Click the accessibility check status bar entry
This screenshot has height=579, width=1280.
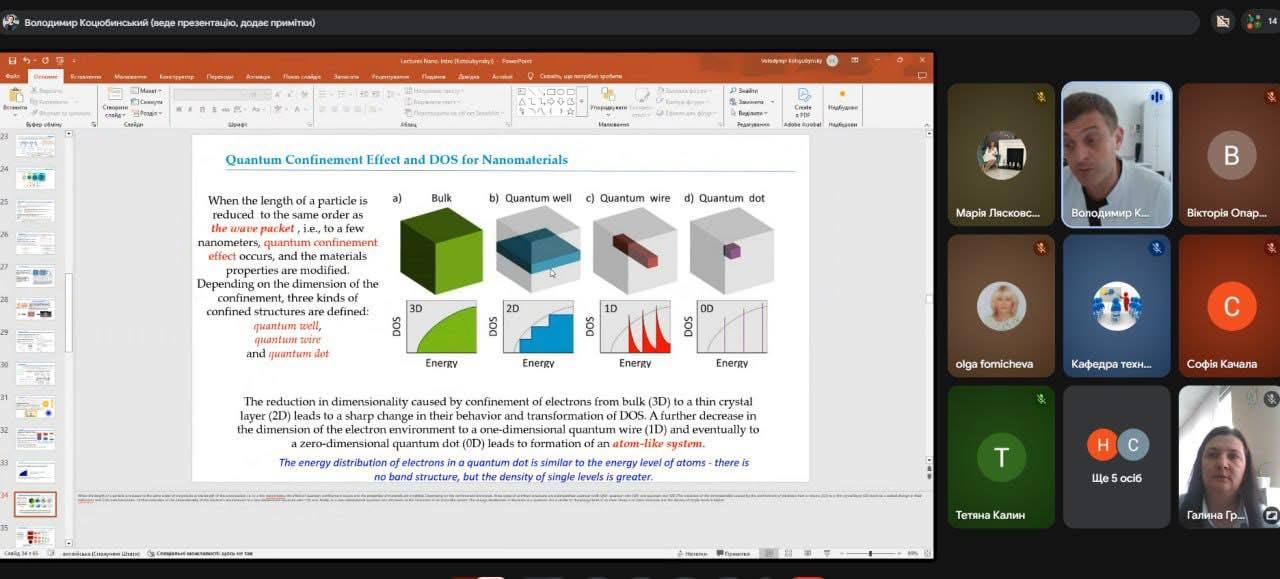click(199, 553)
